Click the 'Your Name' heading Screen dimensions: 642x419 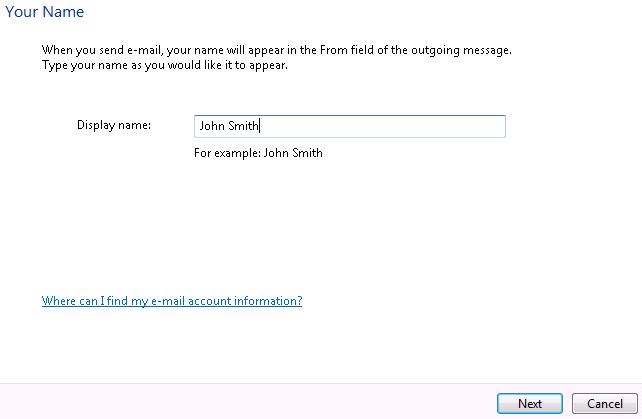coord(45,11)
